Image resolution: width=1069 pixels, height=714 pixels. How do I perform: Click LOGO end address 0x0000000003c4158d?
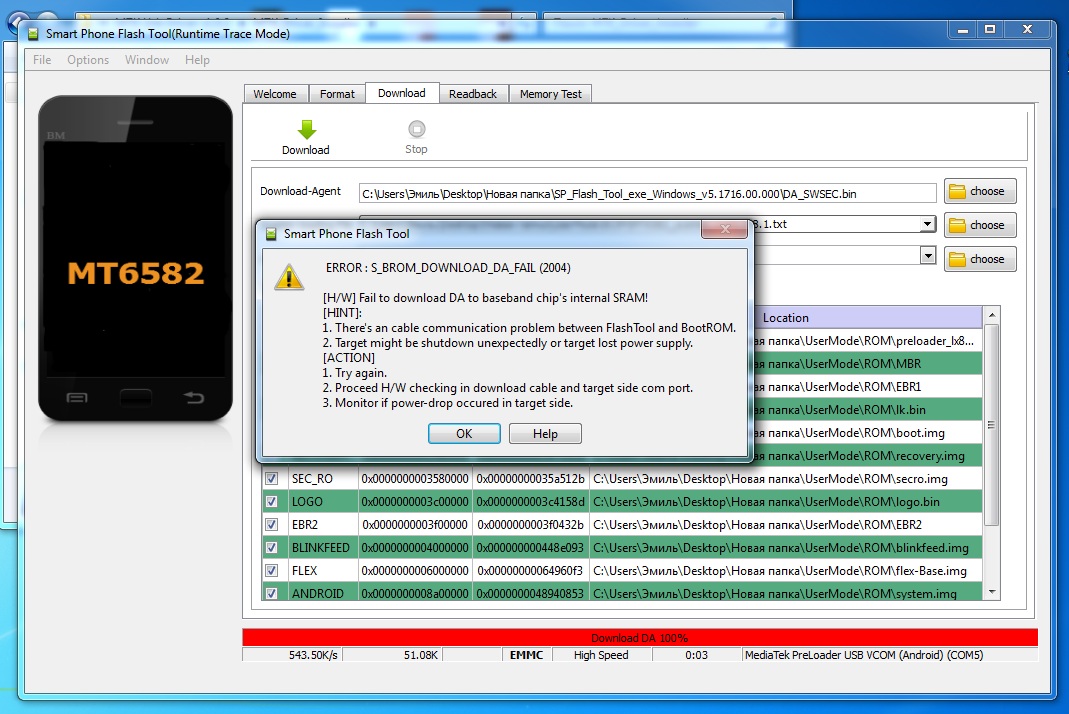point(530,502)
